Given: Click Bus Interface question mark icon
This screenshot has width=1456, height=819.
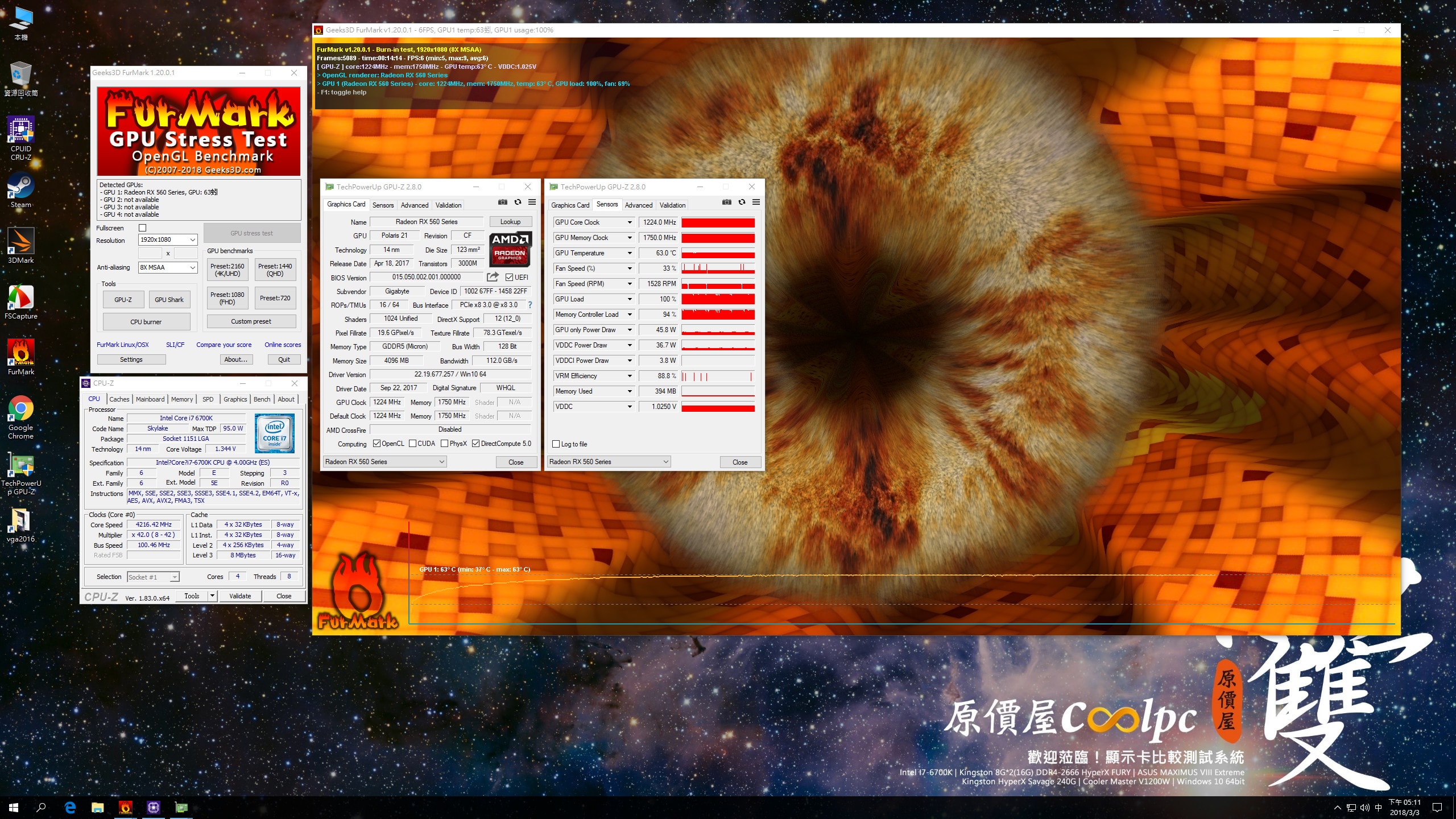Looking at the screenshot, I should pyautogui.click(x=530, y=305).
